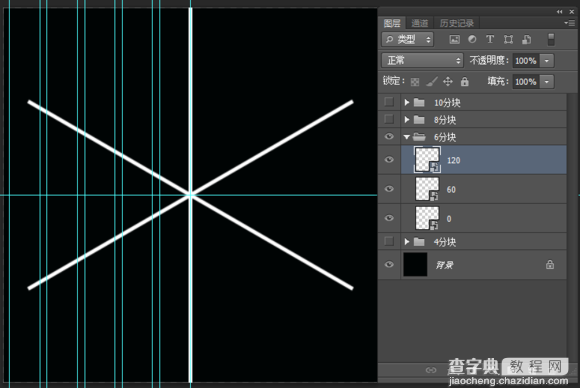Switch to the 图层 tab
The height and width of the screenshot is (388, 580).
click(x=392, y=23)
